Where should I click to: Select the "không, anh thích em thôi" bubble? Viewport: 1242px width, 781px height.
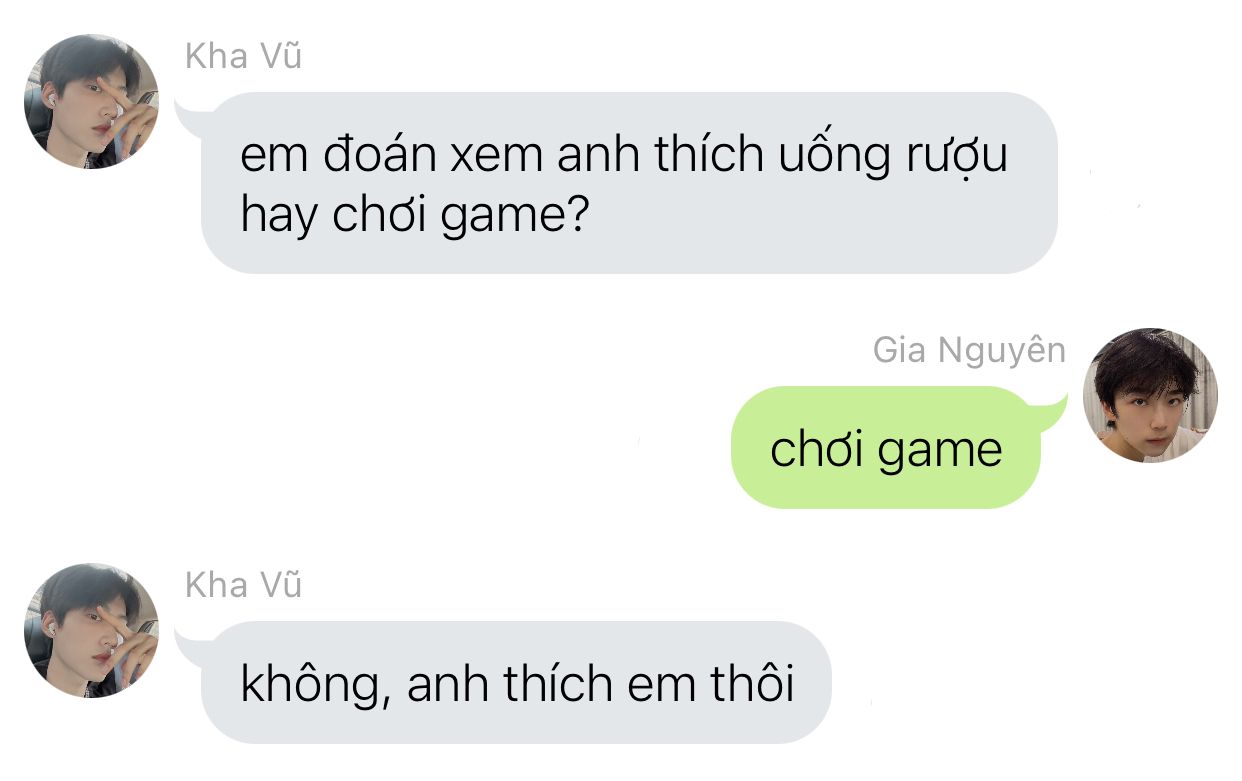point(516,682)
